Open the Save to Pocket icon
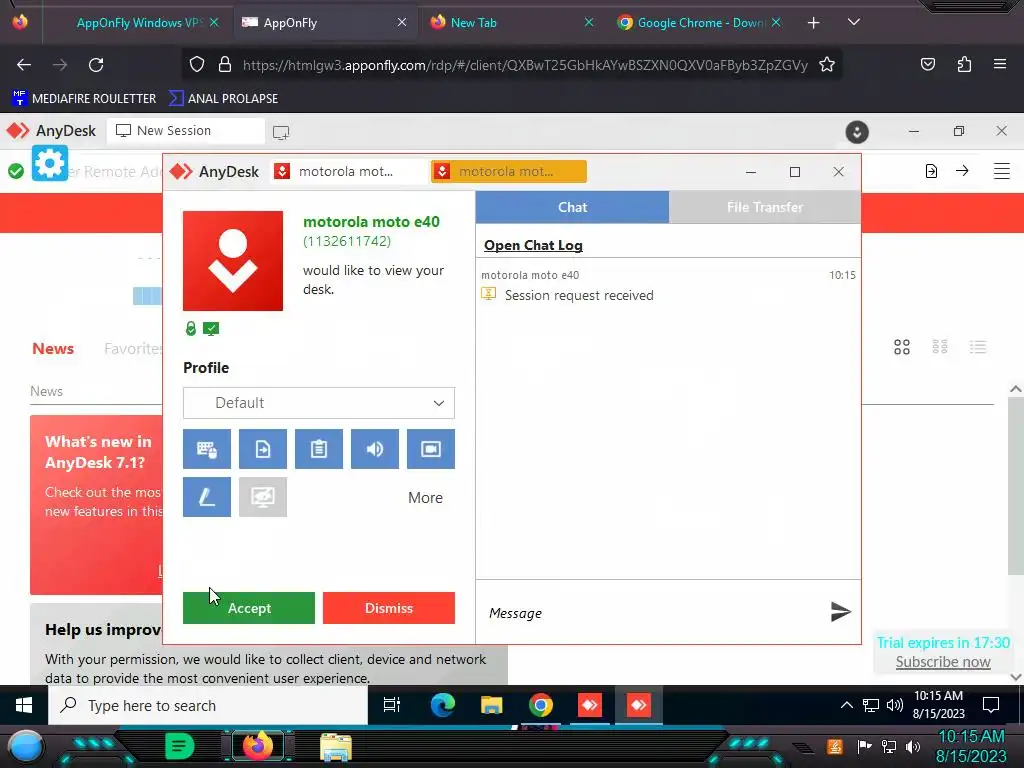The width and height of the screenshot is (1024, 768). 927,64
